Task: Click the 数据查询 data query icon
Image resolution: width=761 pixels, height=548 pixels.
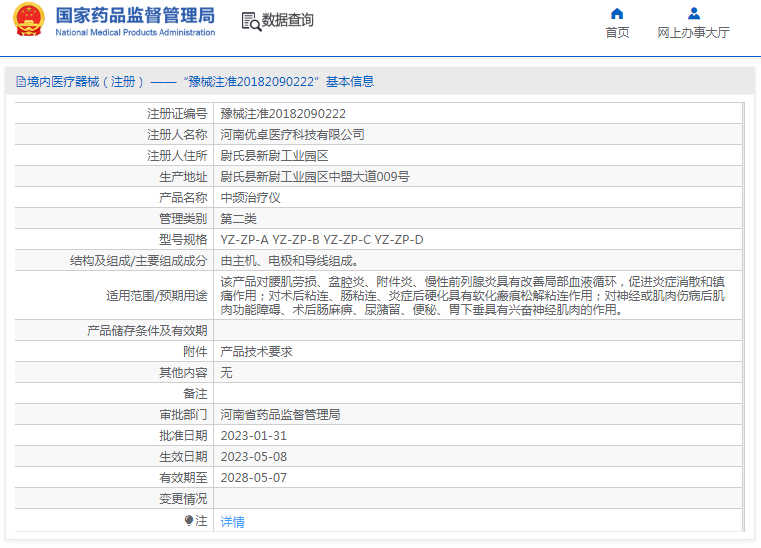Action: point(250,21)
